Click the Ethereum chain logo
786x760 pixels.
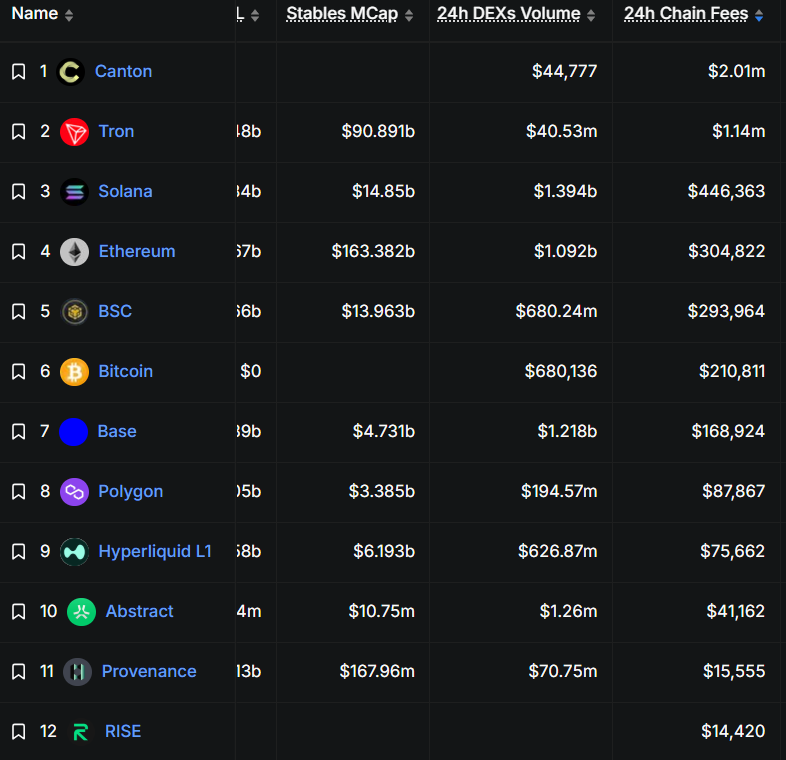tap(74, 252)
